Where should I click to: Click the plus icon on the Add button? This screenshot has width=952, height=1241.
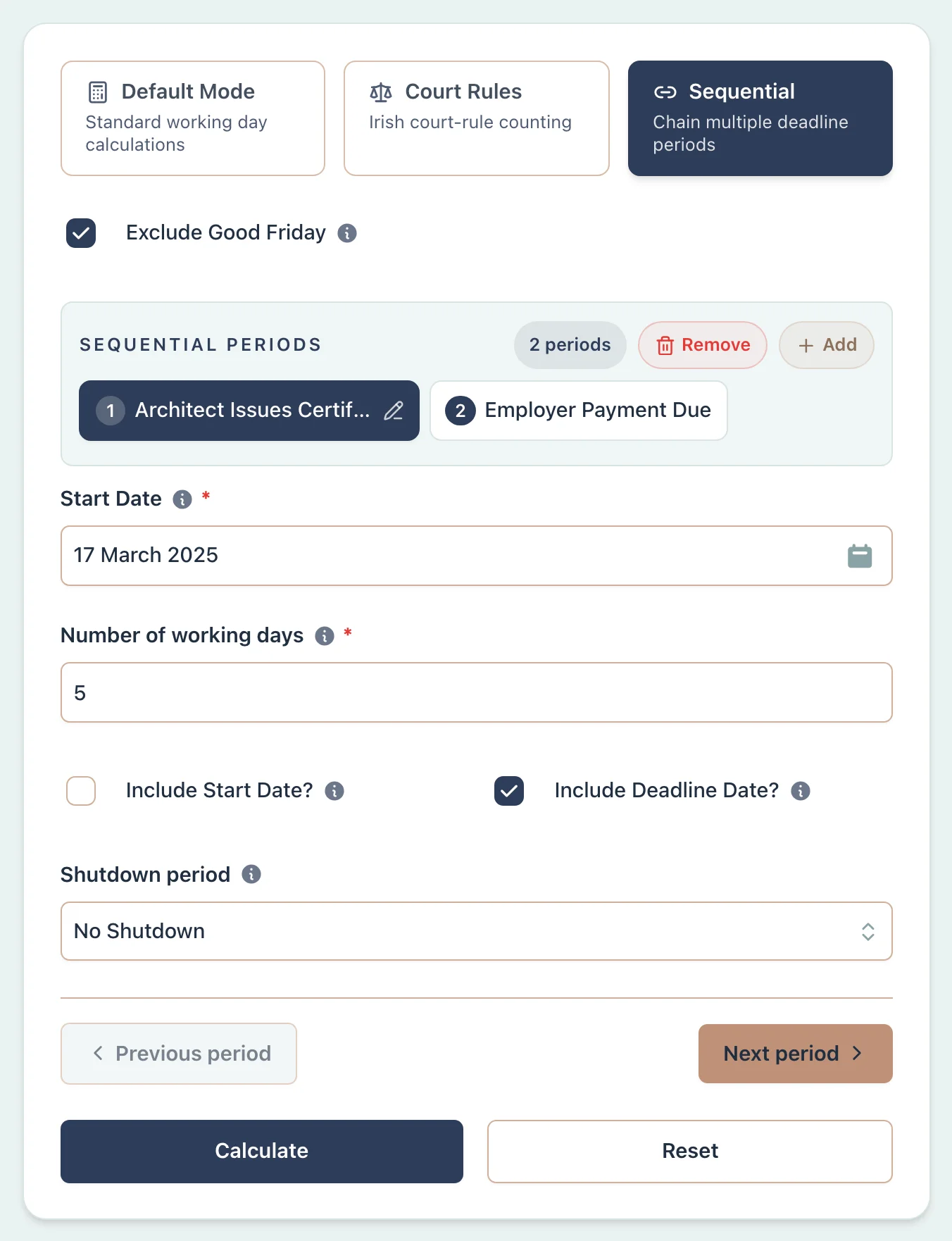click(x=805, y=345)
